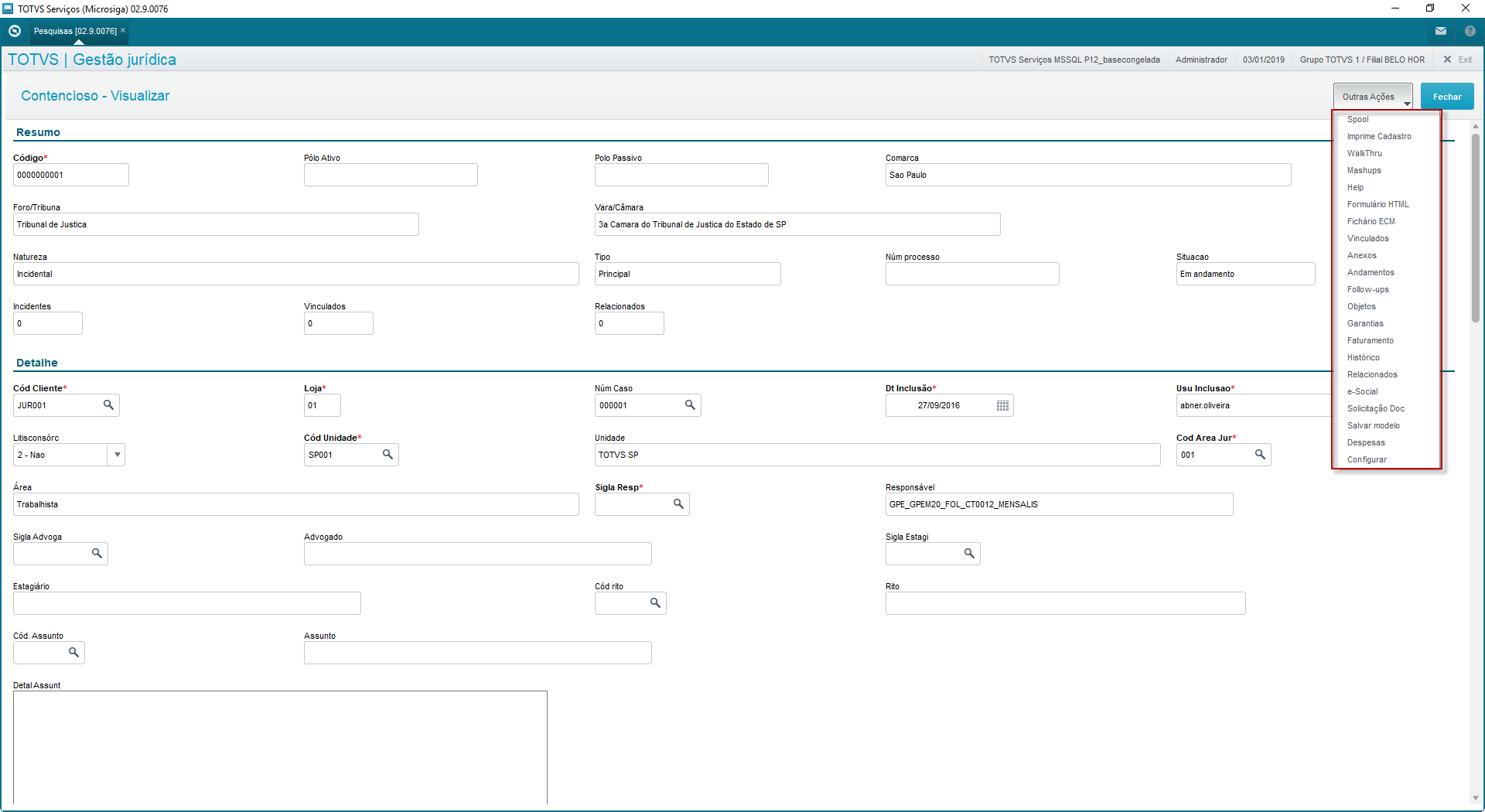
Task: Click the Detal Assunt text area
Action: 280,747
